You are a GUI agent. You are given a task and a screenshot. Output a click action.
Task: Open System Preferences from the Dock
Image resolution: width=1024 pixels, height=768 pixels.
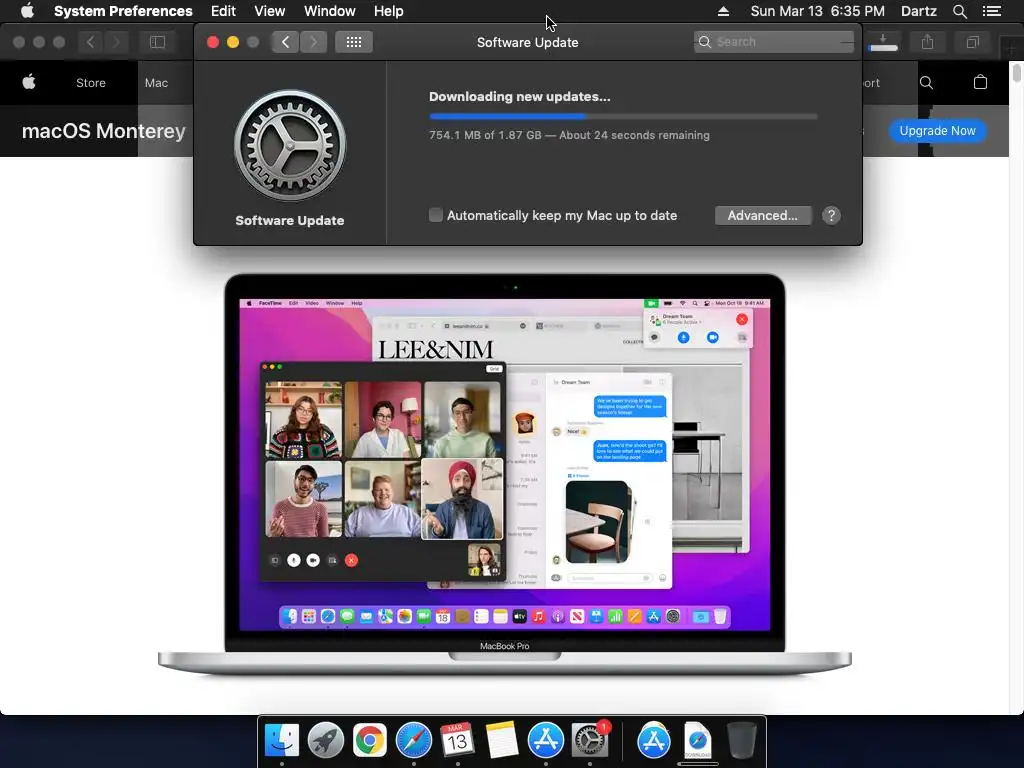(590, 741)
